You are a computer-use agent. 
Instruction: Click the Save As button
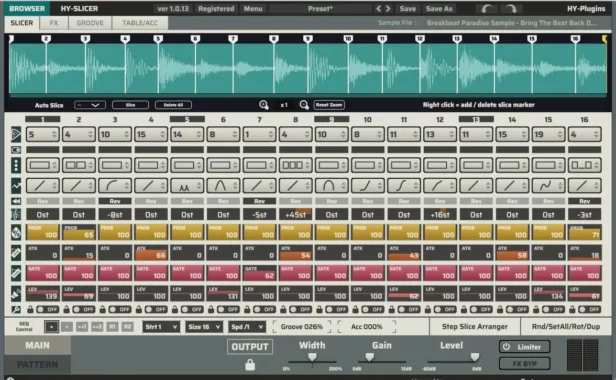(439, 8)
